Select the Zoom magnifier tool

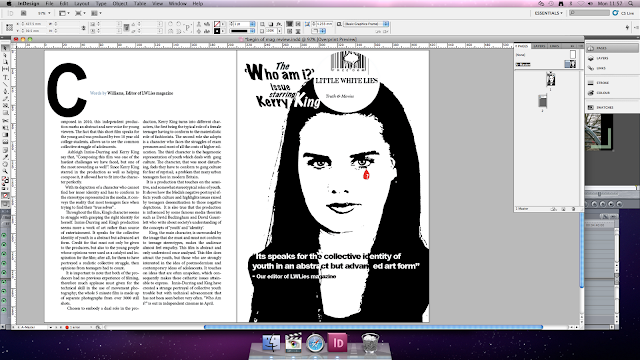[5, 171]
